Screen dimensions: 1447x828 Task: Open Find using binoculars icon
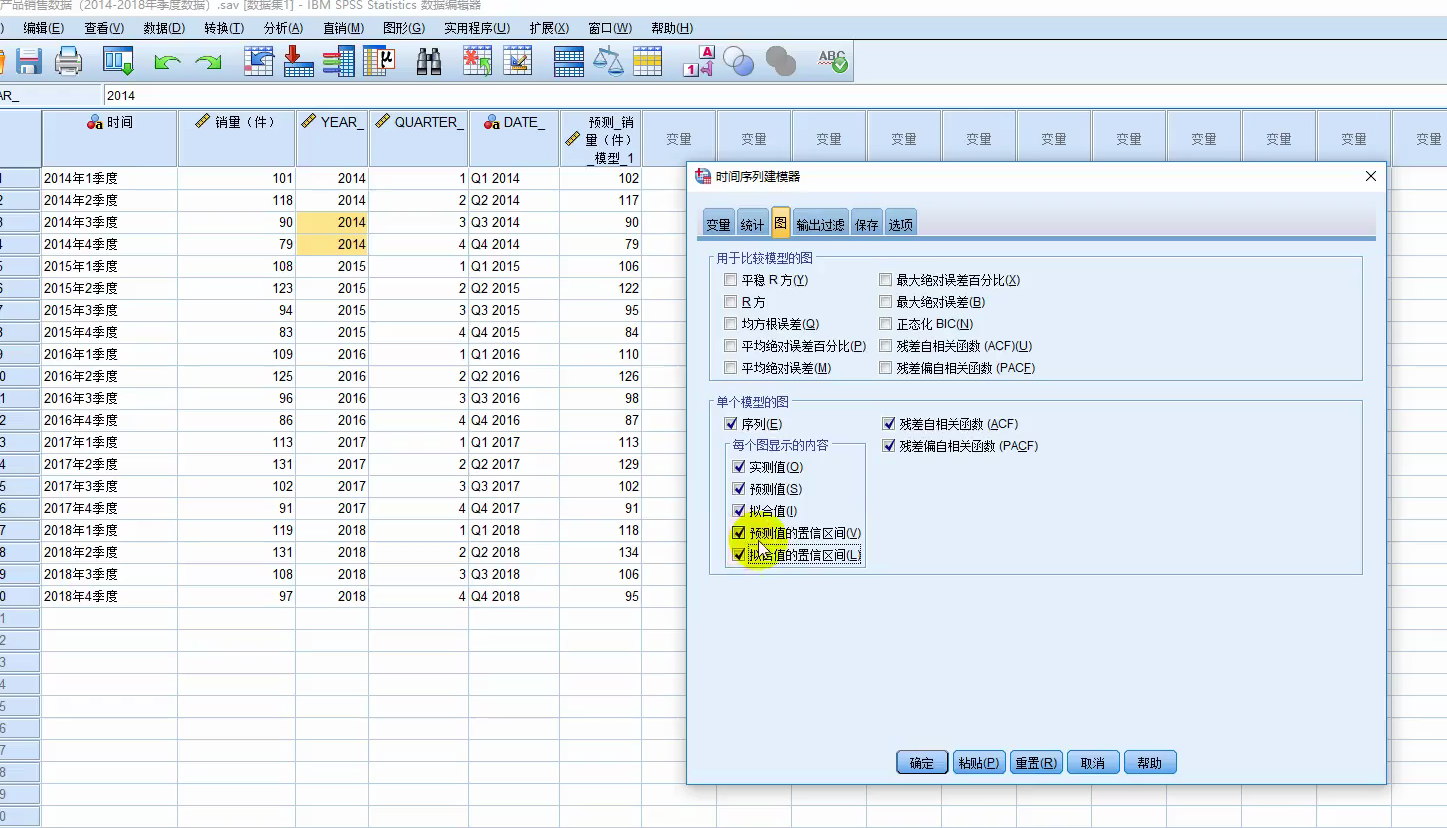[429, 62]
